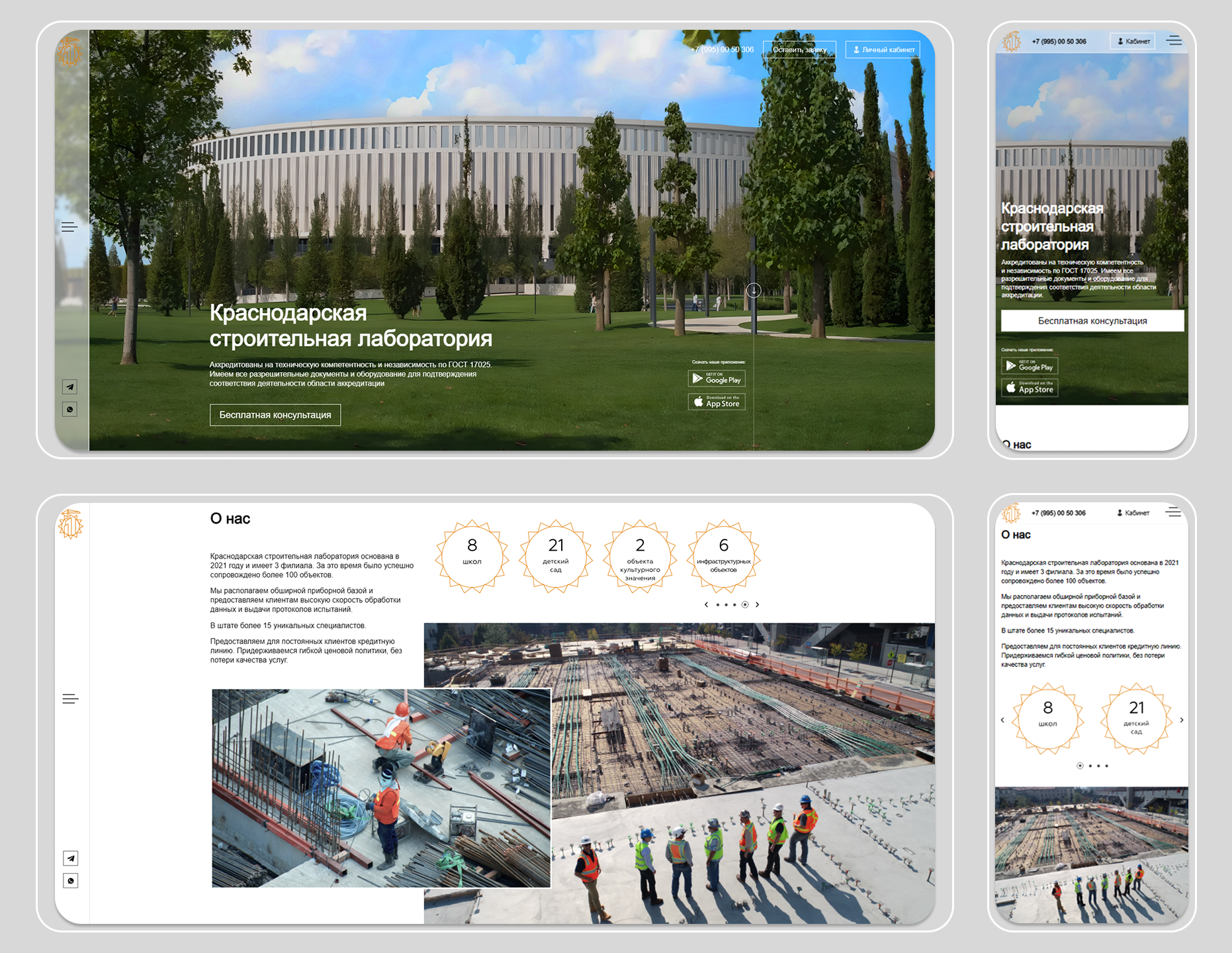Click 'О нас' heading in bottom mobile mockup

coord(1016,535)
